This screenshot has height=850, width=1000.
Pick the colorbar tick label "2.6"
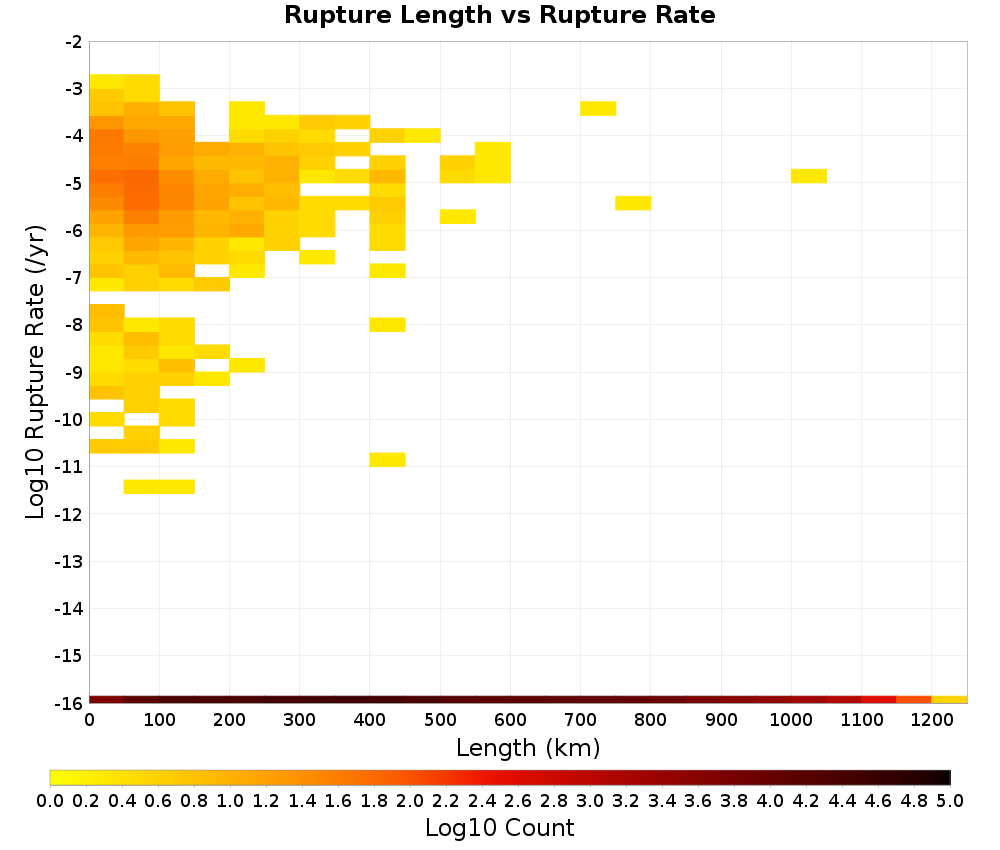pyautogui.click(x=518, y=800)
